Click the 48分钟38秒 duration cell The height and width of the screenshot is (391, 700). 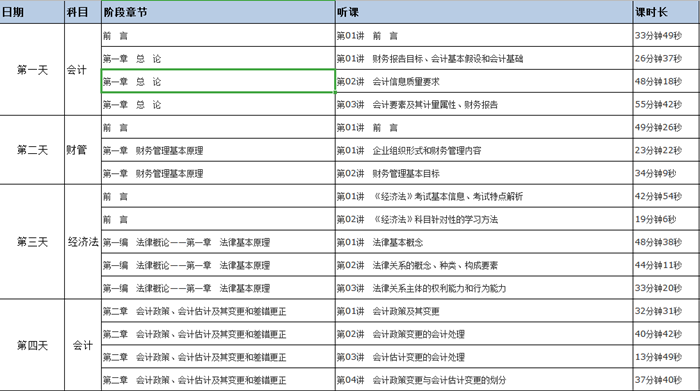click(667, 242)
